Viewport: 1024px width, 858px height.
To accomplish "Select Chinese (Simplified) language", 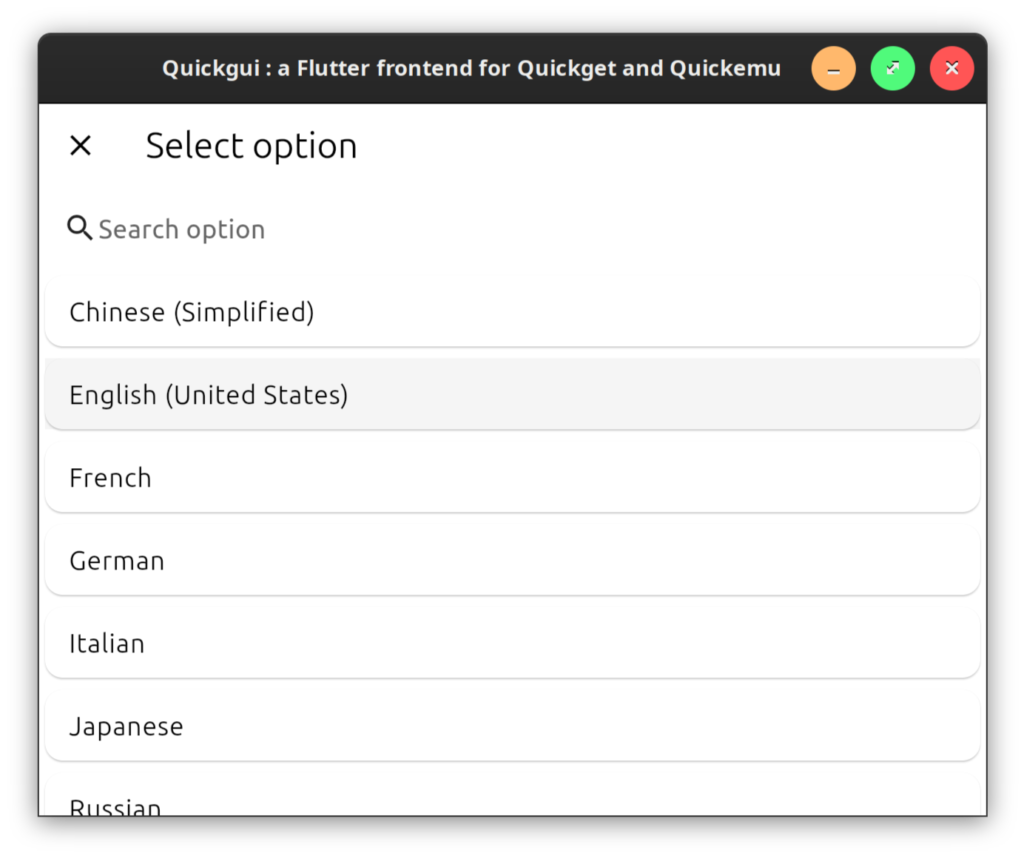I will (x=512, y=312).
